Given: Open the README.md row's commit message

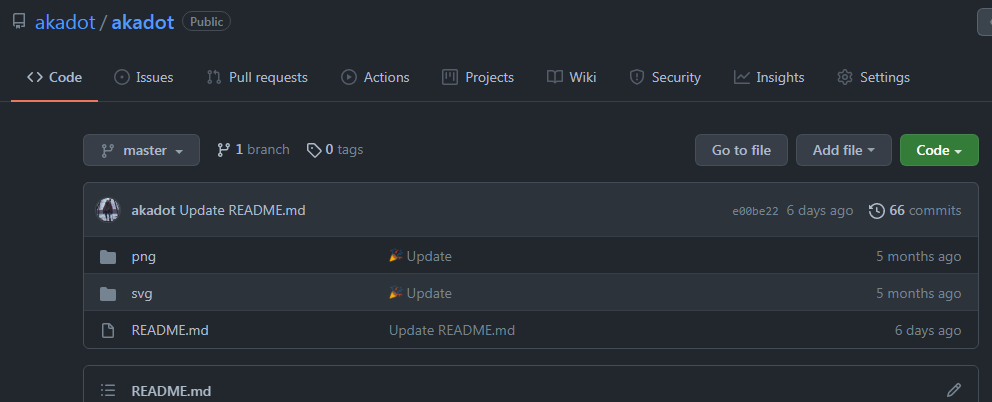Looking at the screenshot, I should [452, 330].
